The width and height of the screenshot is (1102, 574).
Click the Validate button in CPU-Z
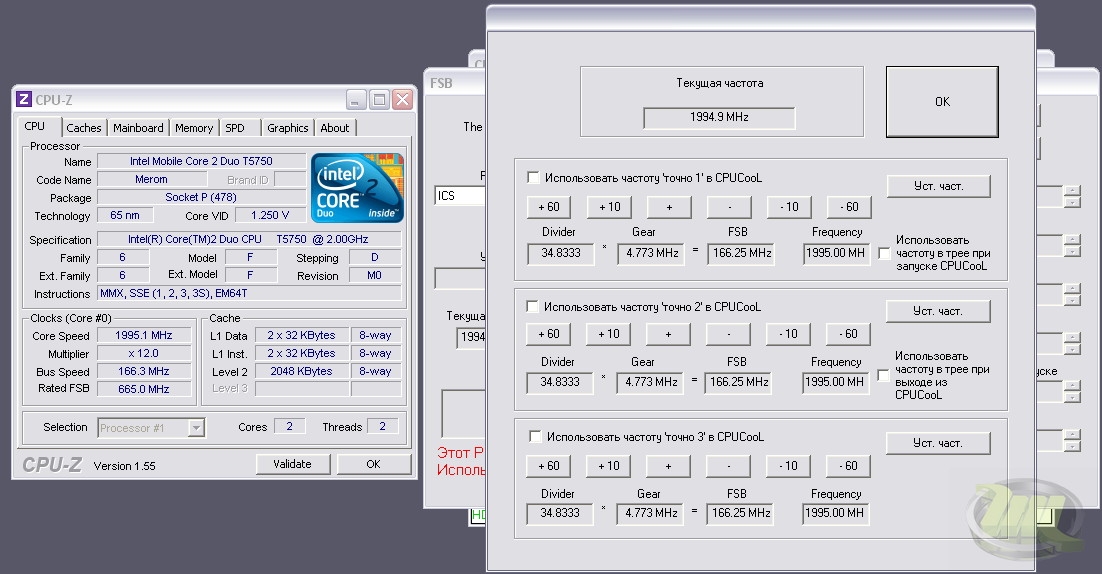(x=292, y=464)
